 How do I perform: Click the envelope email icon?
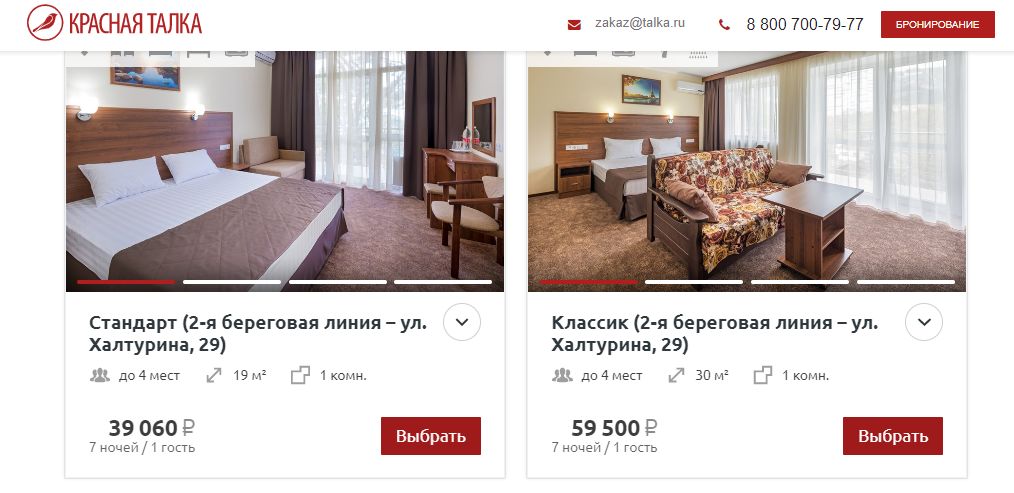point(574,25)
